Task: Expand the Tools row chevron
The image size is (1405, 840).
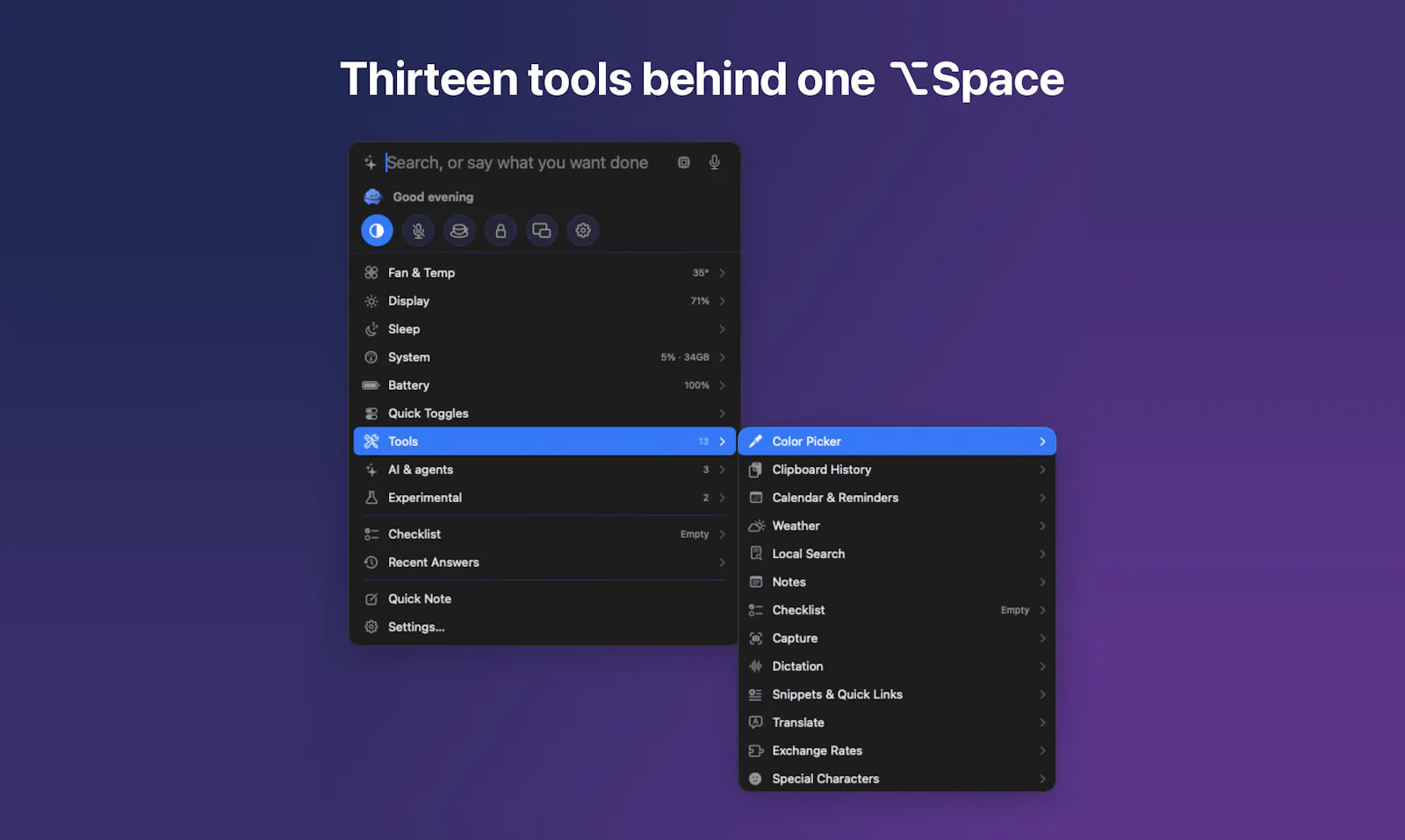Action: (723, 442)
